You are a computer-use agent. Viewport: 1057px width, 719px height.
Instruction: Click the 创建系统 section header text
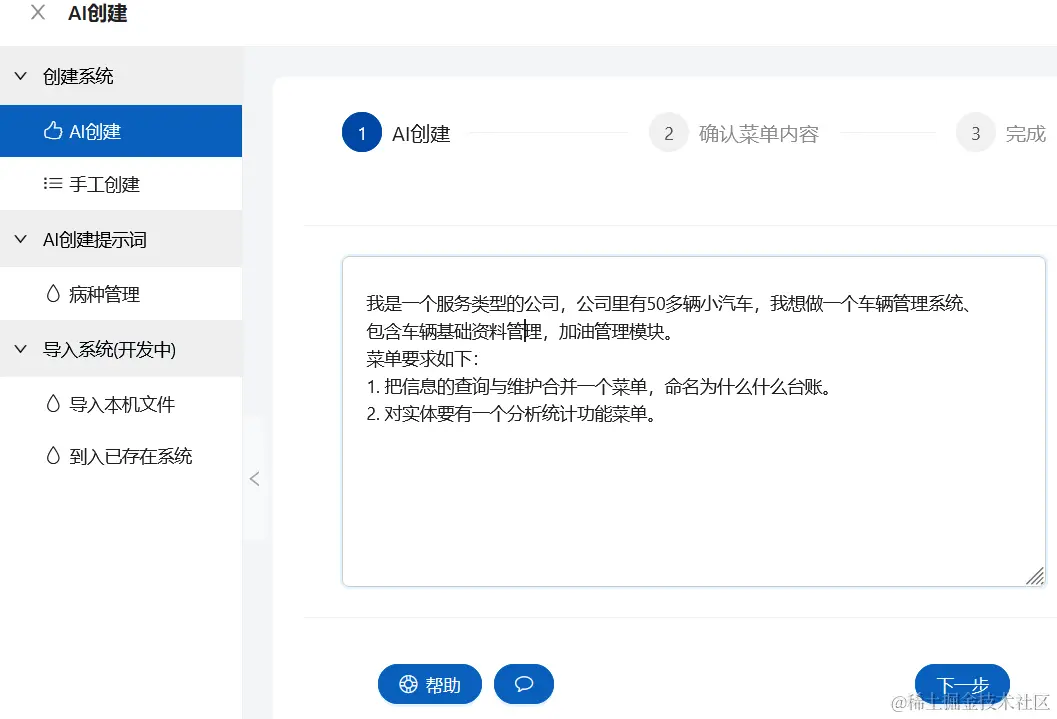(x=78, y=76)
